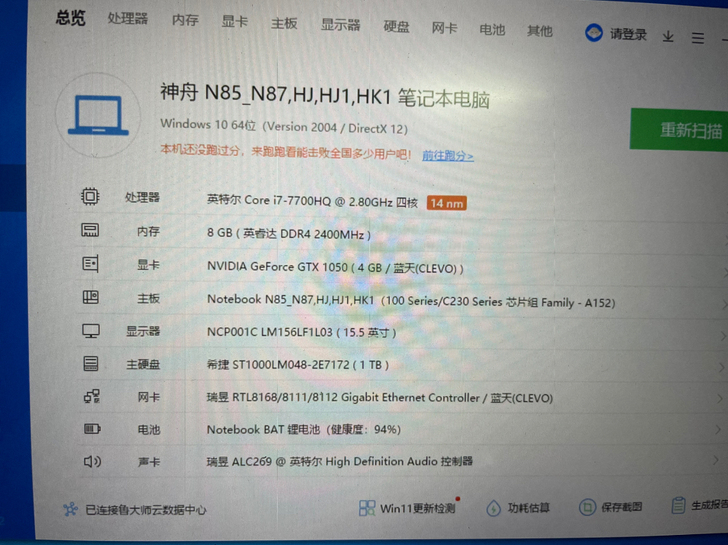The width and height of the screenshot is (728, 545).
Task: Switch to the 网卡 tab
Action: click(x=444, y=28)
